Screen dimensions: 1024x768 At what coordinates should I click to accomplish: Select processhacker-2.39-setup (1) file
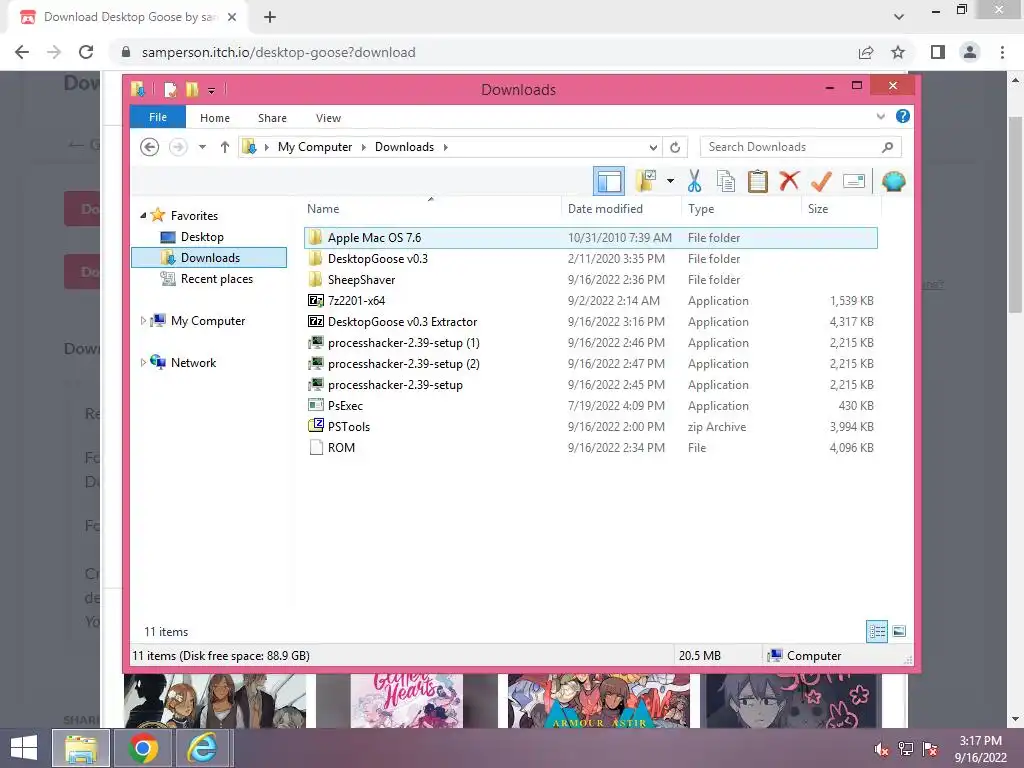click(590, 342)
